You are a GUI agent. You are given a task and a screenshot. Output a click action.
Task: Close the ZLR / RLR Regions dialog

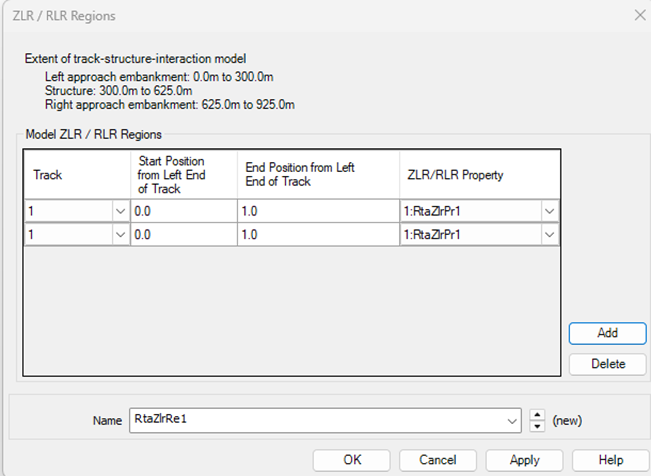[638, 16]
